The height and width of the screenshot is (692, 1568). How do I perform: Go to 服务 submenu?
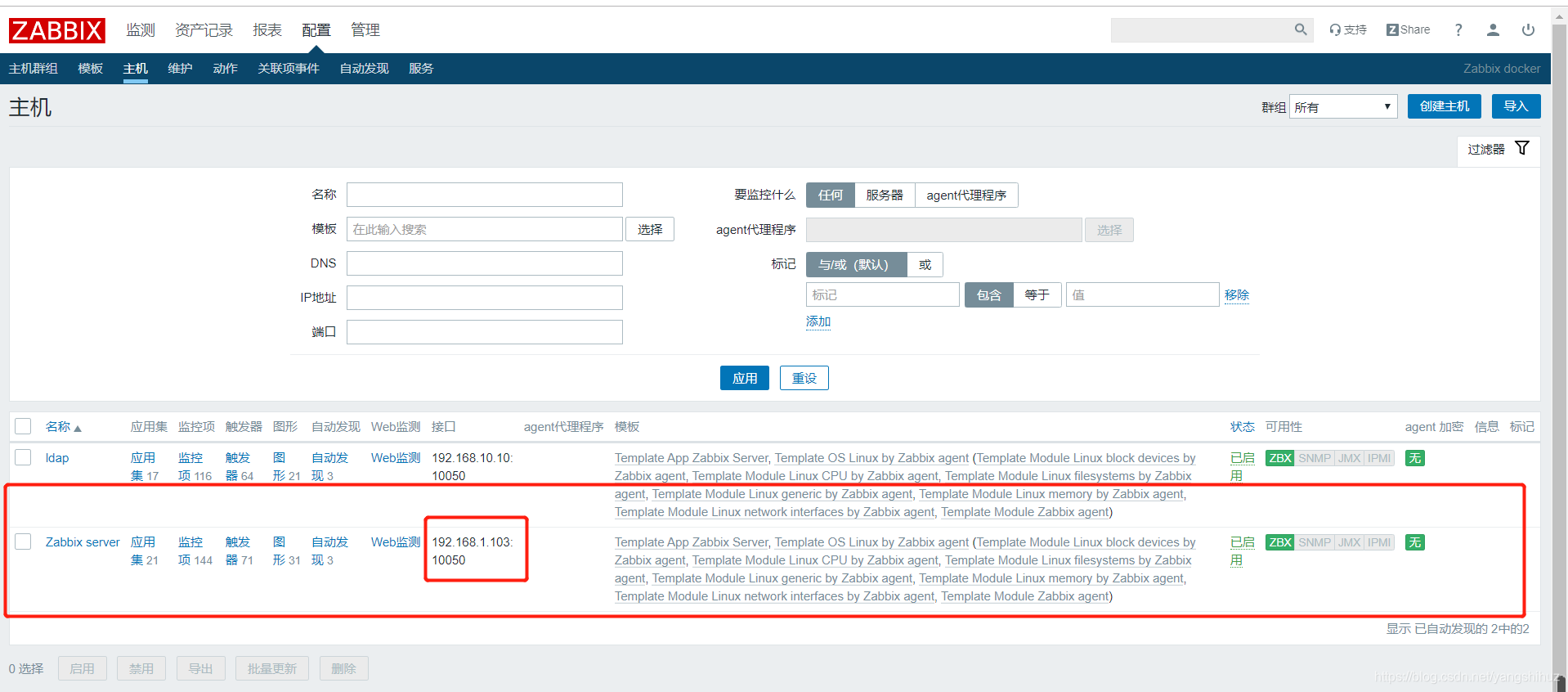pyautogui.click(x=421, y=69)
